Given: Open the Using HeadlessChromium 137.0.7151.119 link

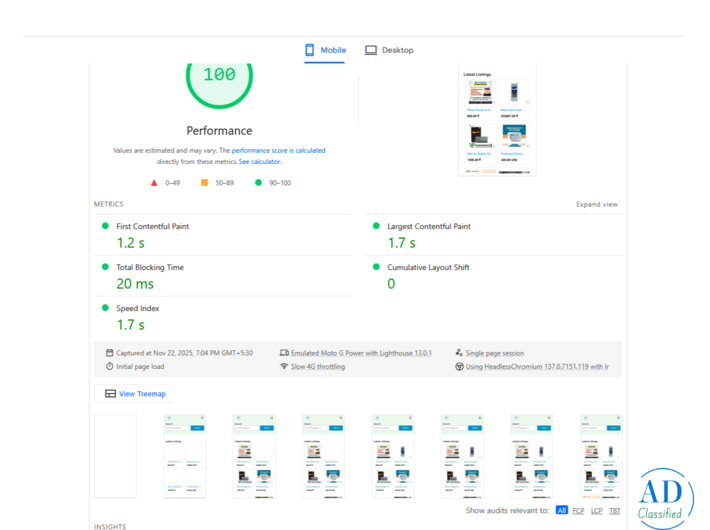Looking at the screenshot, I should pyautogui.click(x=537, y=366).
